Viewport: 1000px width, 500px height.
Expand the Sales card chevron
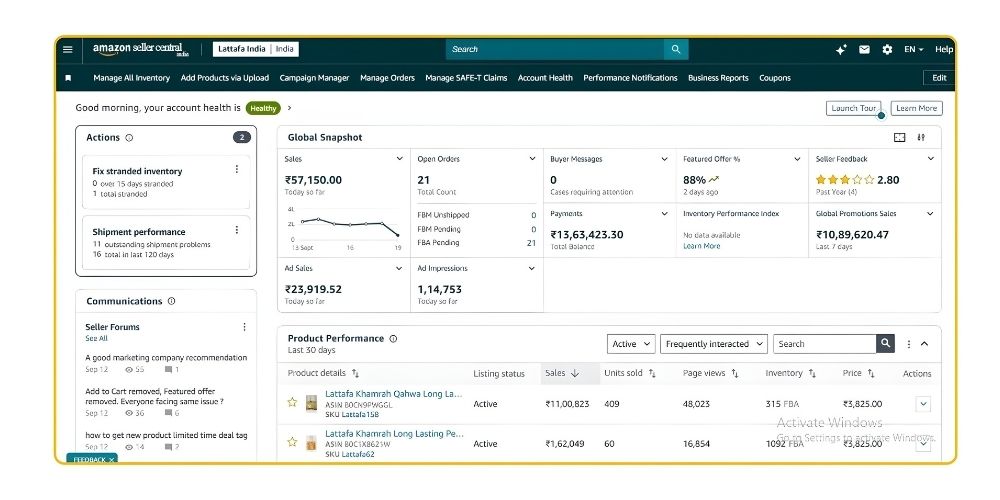click(x=399, y=159)
